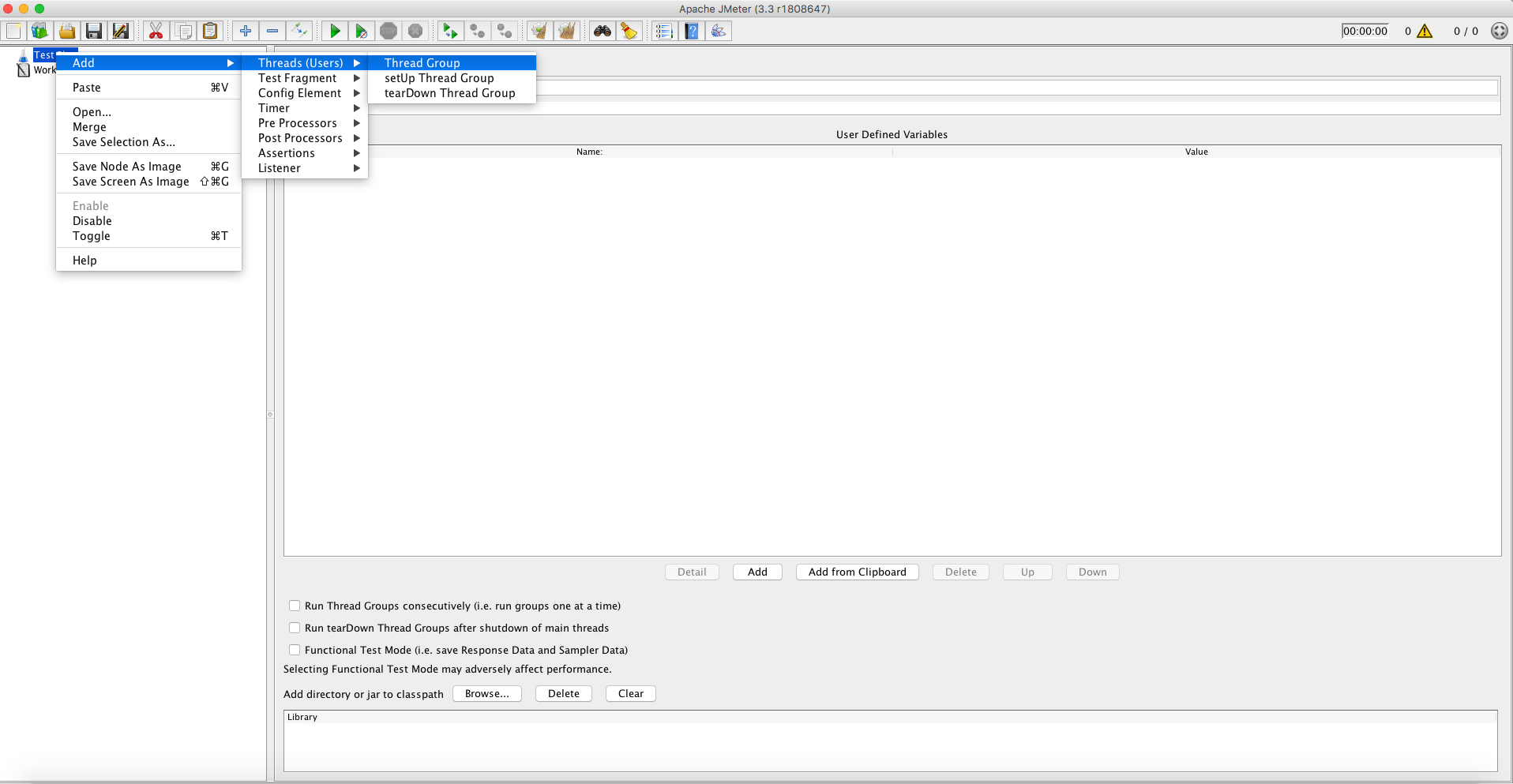
Task: Click the Clear single-broom icon
Action: [539, 31]
